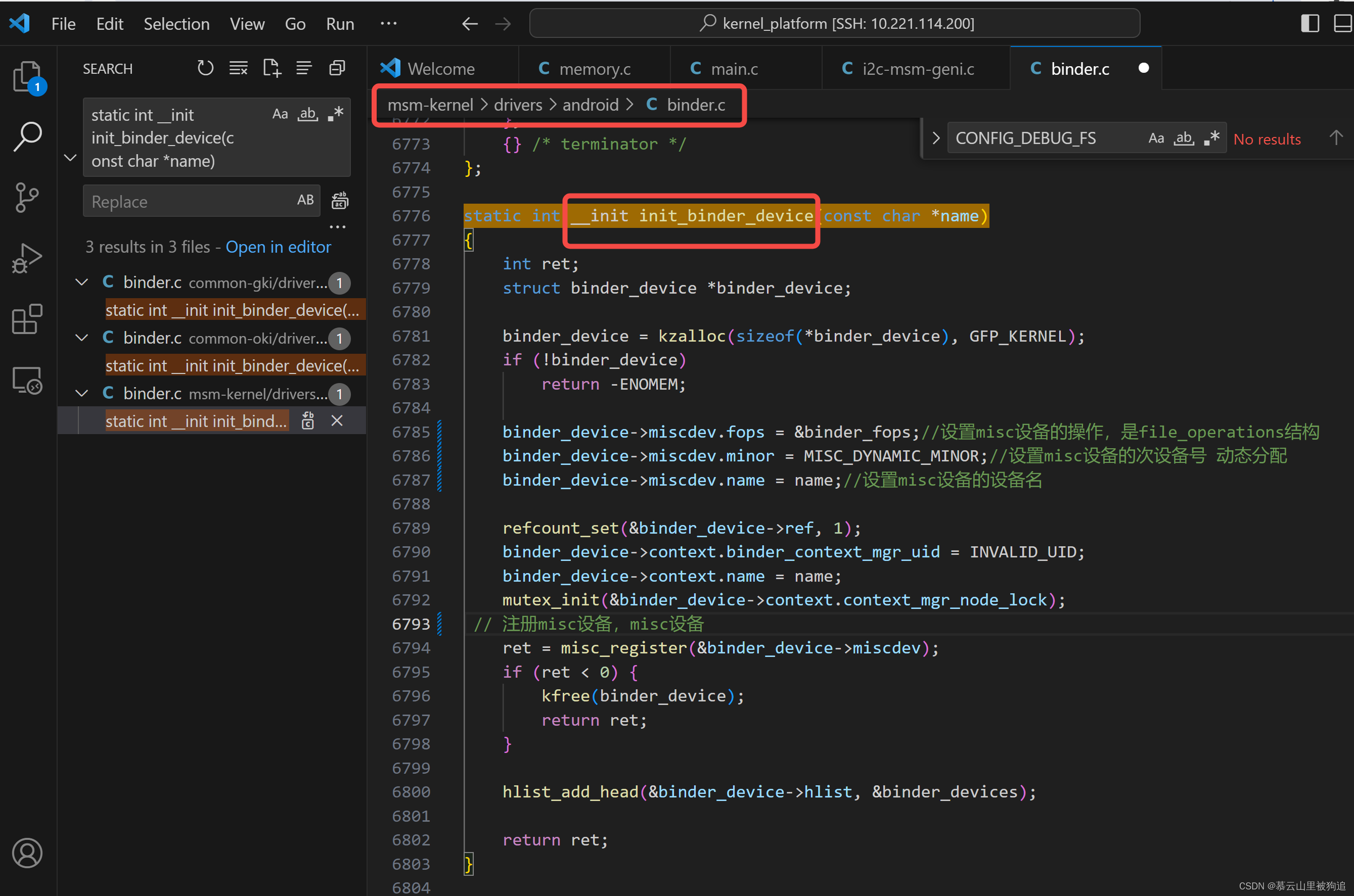Expand the replace row in find widget
This screenshot has width=1354, height=896.
pyautogui.click(x=936, y=138)
